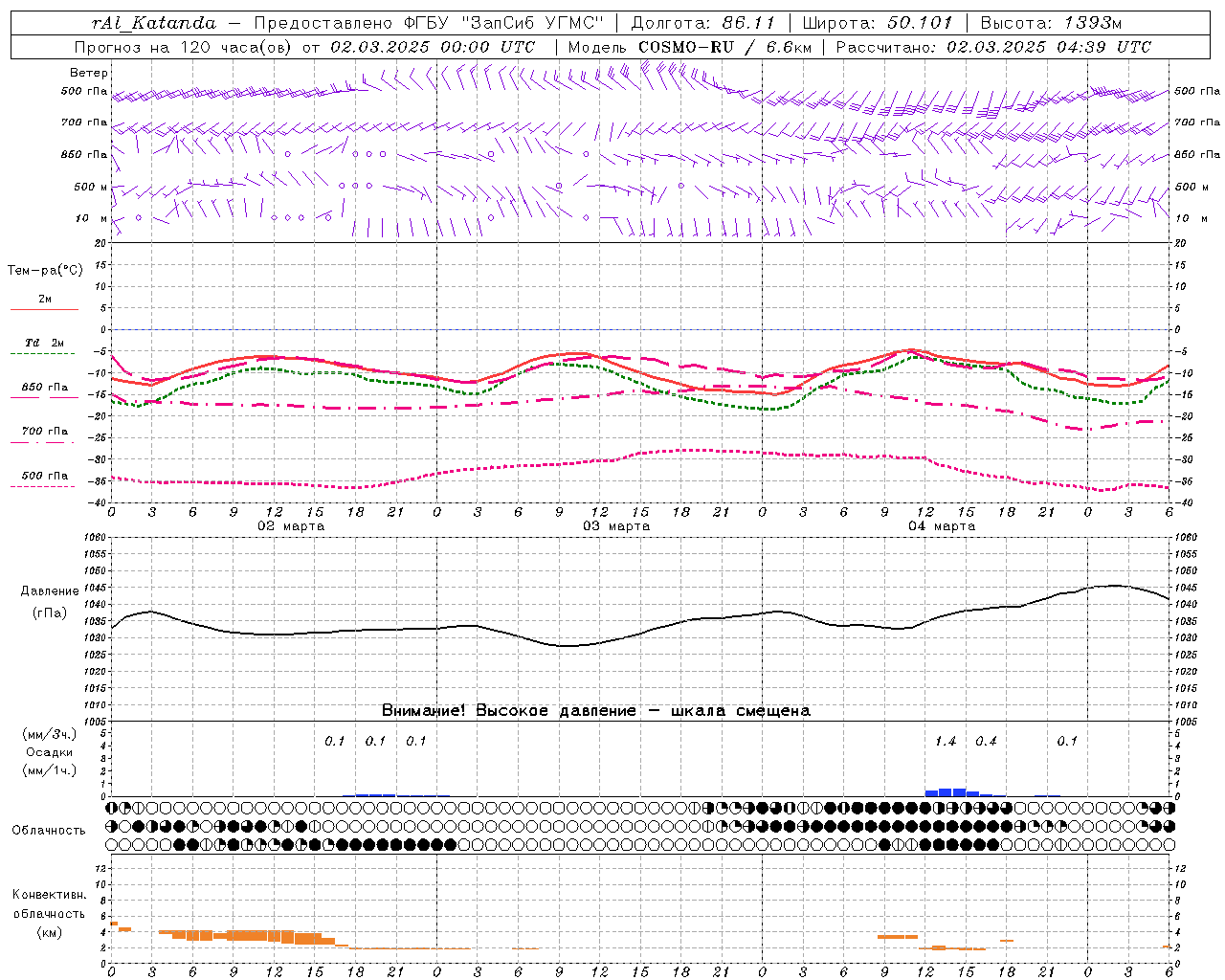Click the 0.4 precipitation value
The height and width of the screenshot is (980, 1225).
(986, 741)
